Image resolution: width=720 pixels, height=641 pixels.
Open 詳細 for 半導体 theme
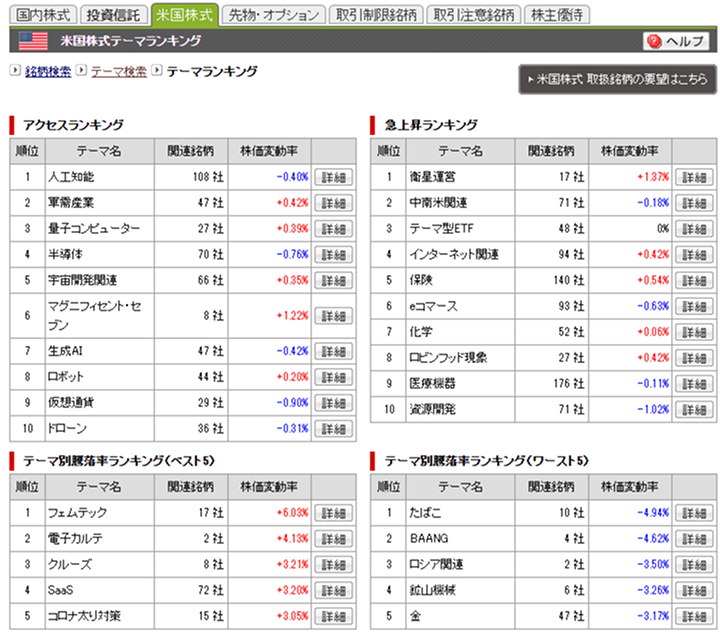[334, 254]
